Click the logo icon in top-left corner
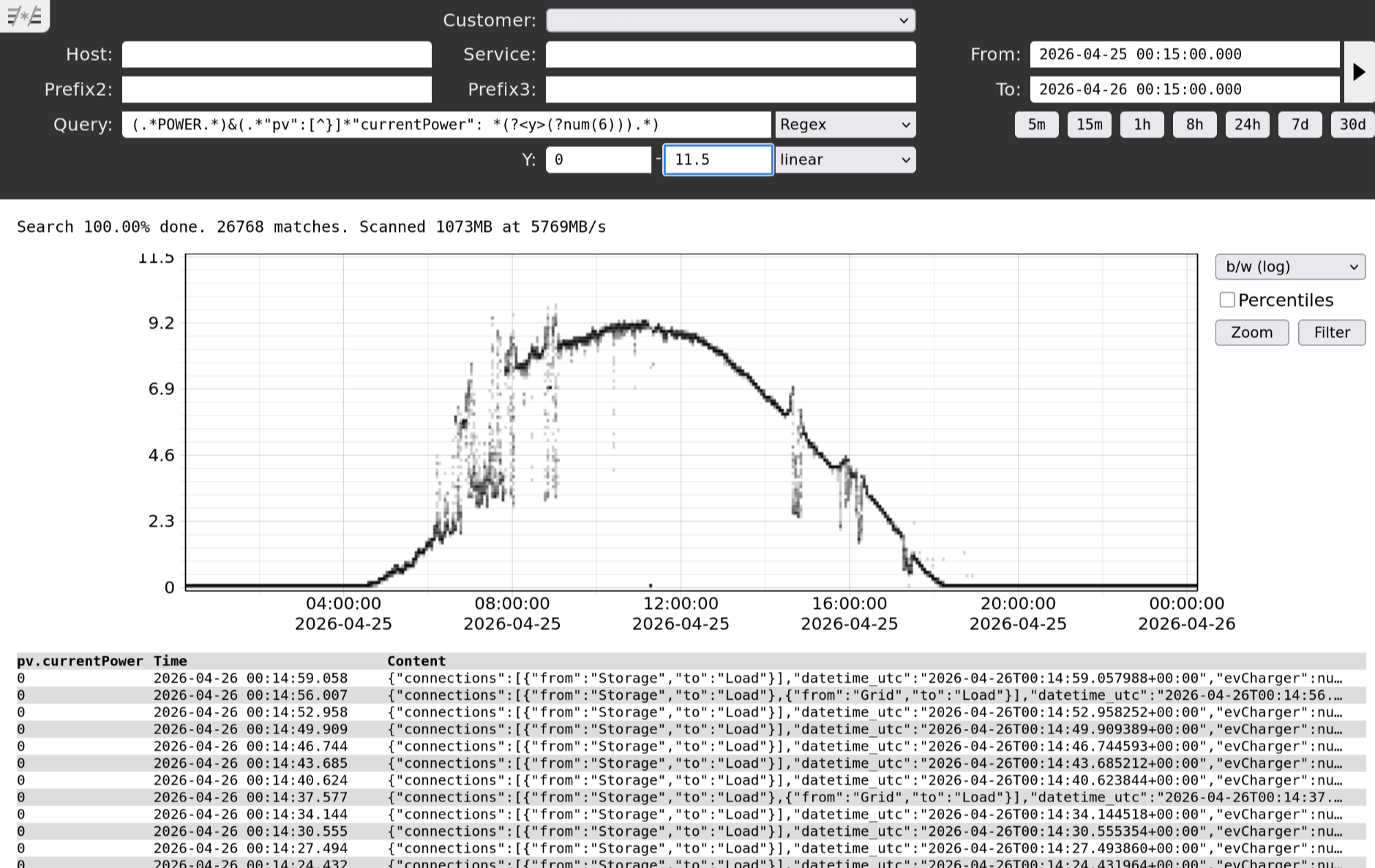This screenshot has width=1375, height=868. pos(24,15)
